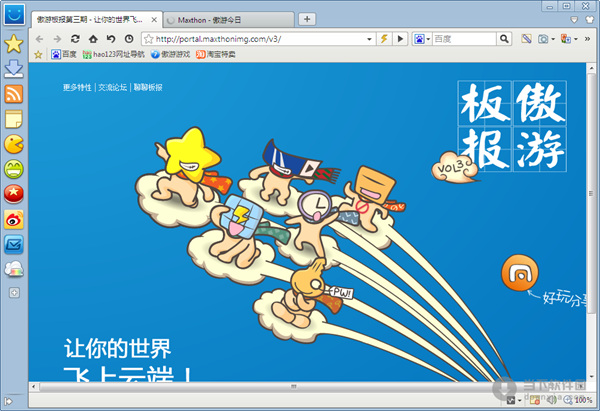Open the favorites bar star menu
The width and height of the screenshot is (600, 411).
[x=38, y=55]
